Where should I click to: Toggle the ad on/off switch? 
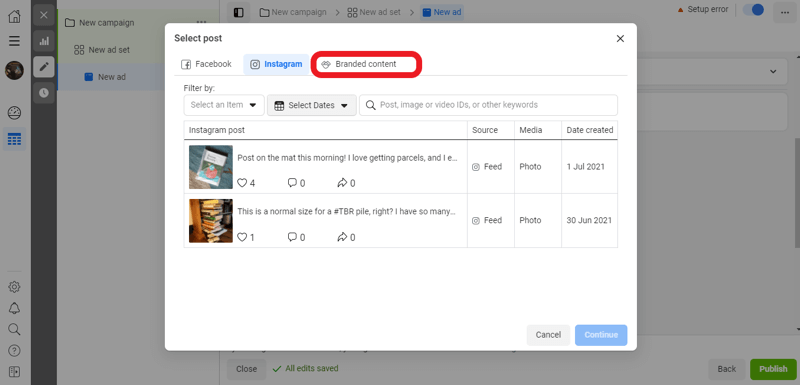(x=753, y=10)
